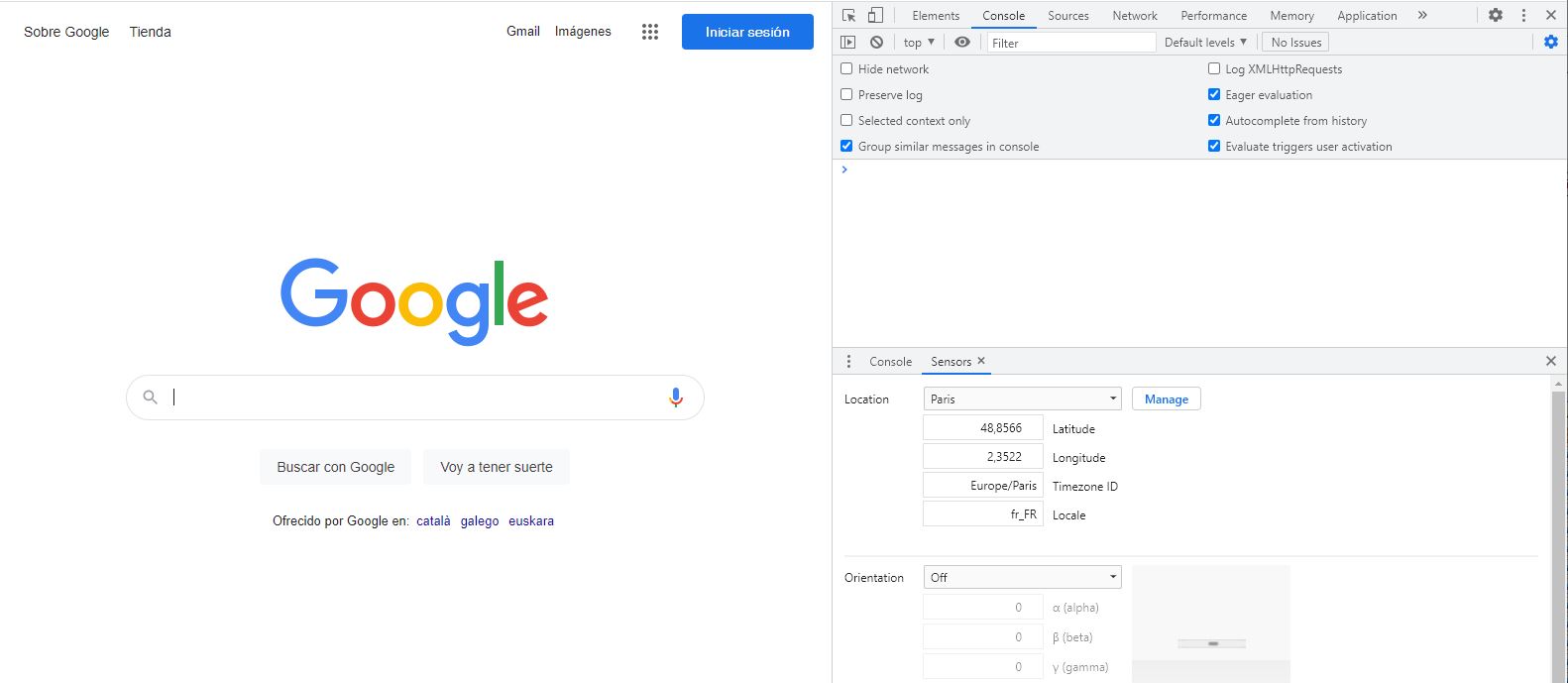
Task: Switch to the Elements tab
Action: [936, 15]
